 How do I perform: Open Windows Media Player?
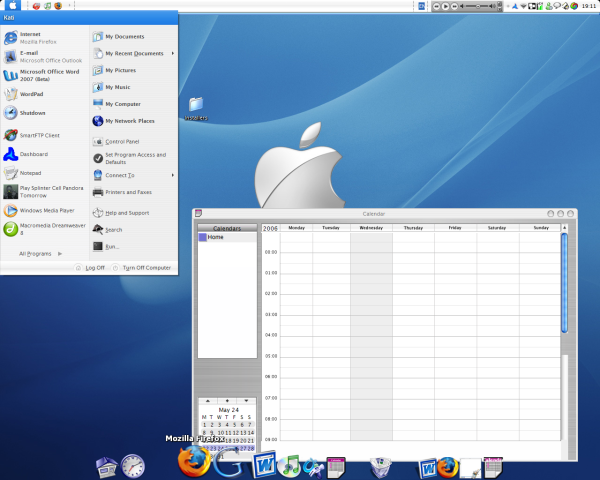coord(45,211)
